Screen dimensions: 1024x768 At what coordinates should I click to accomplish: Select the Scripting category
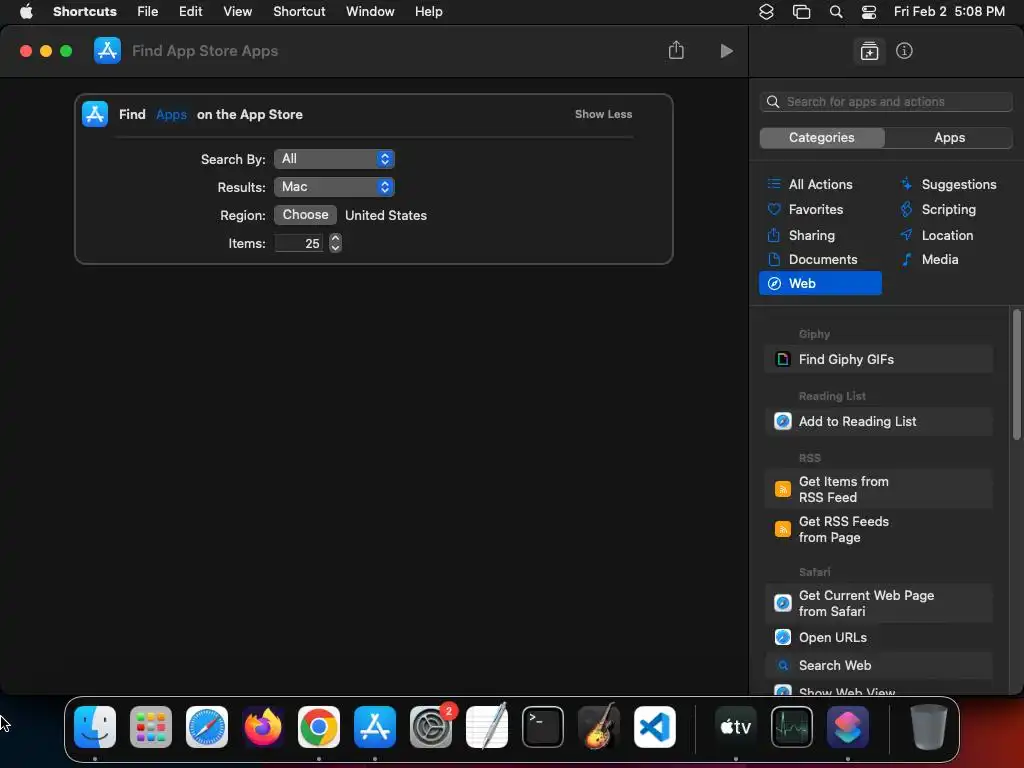pyautogui.click(x=948, y=210)
